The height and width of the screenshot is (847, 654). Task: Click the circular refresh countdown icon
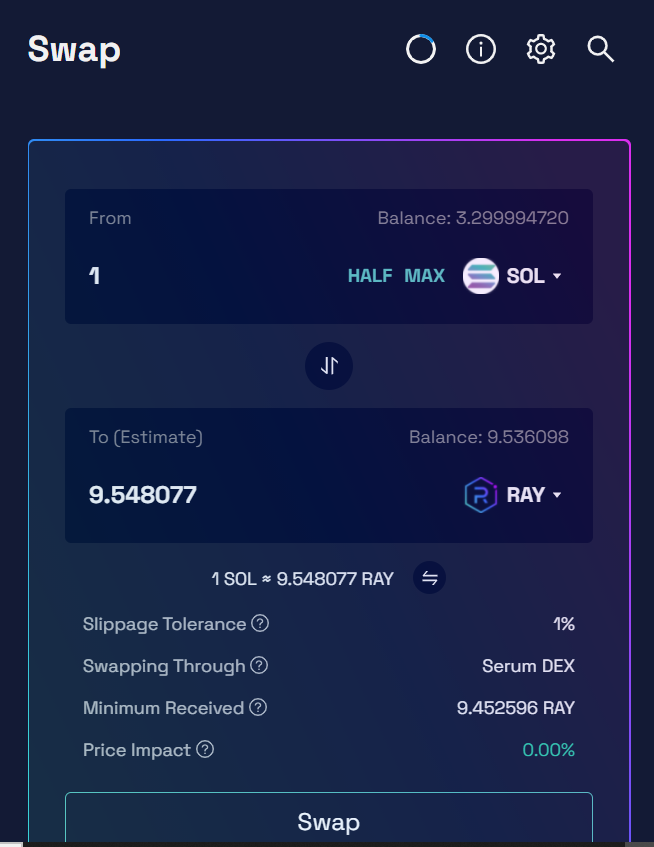[421, 49]
